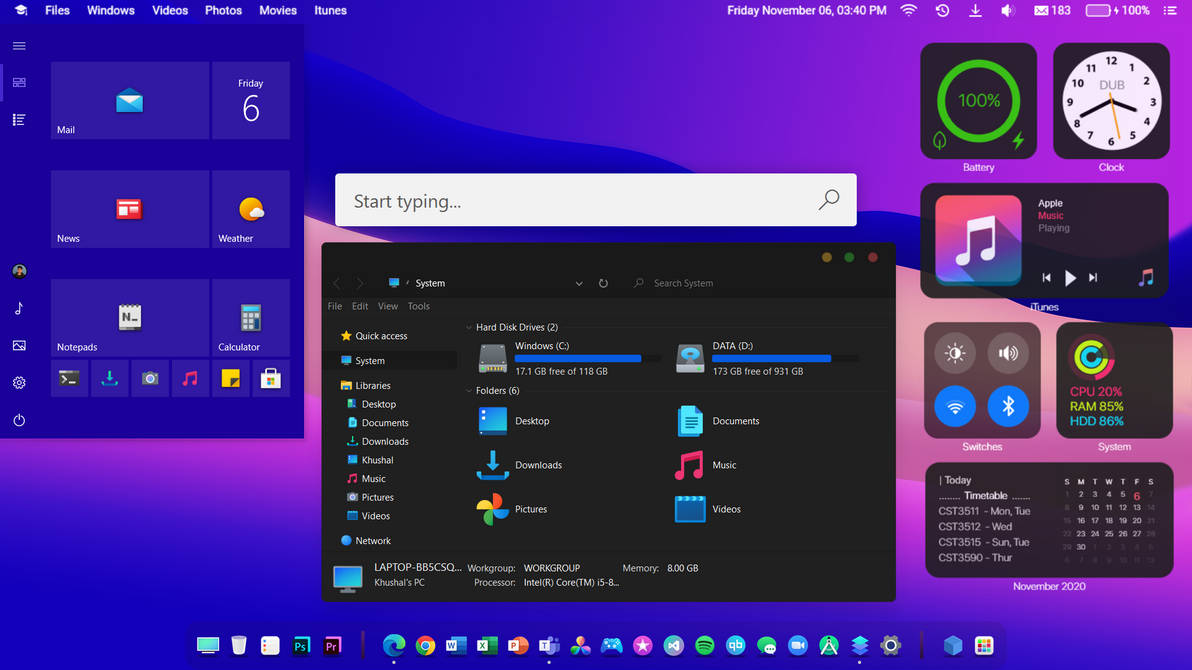Viewport: 1192px width, 670px height.
Task: Launch Spotify from the dock
Action: [705, 646]
